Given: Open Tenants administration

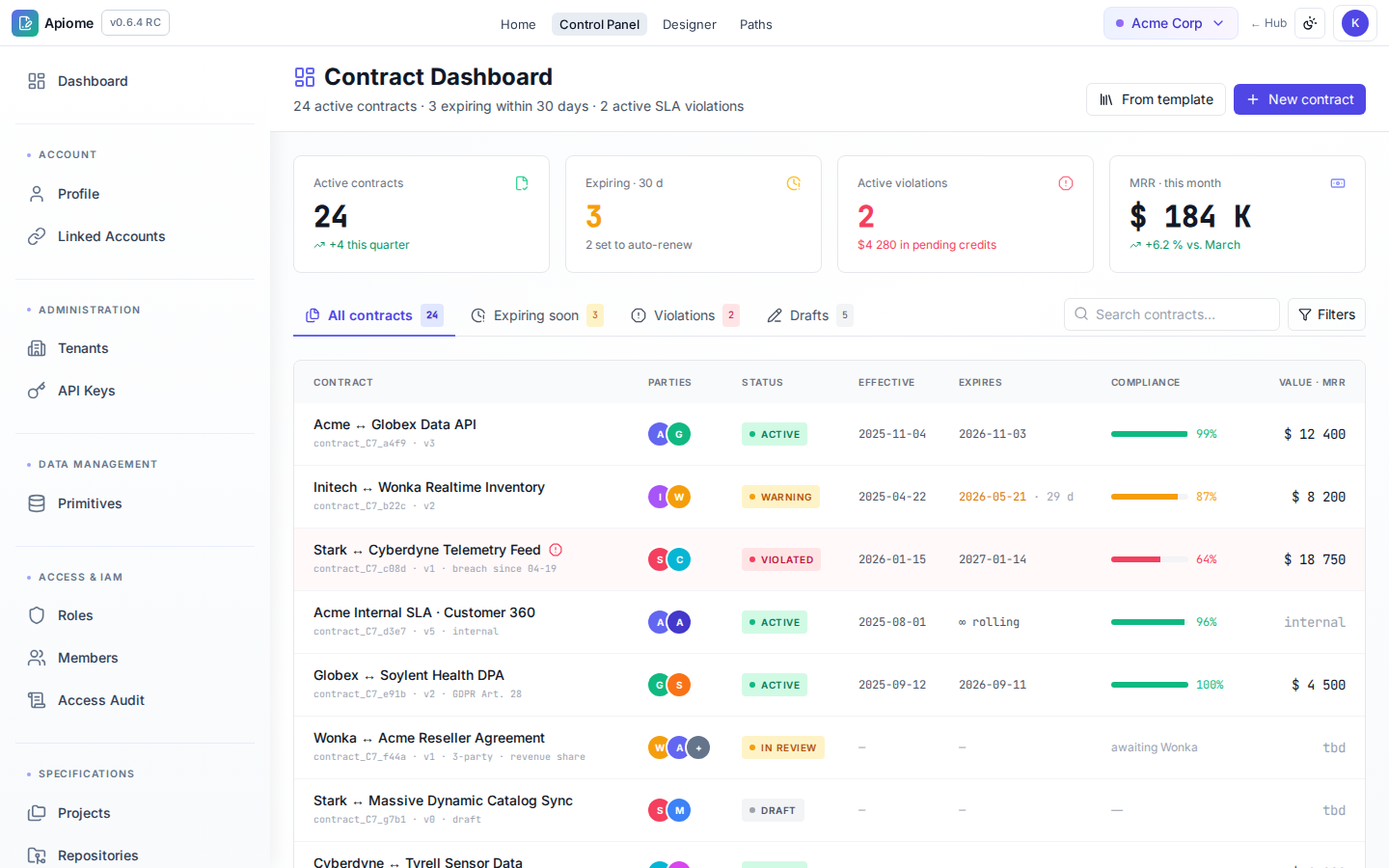Looking at the screenshot, I should tap(135, 348).
